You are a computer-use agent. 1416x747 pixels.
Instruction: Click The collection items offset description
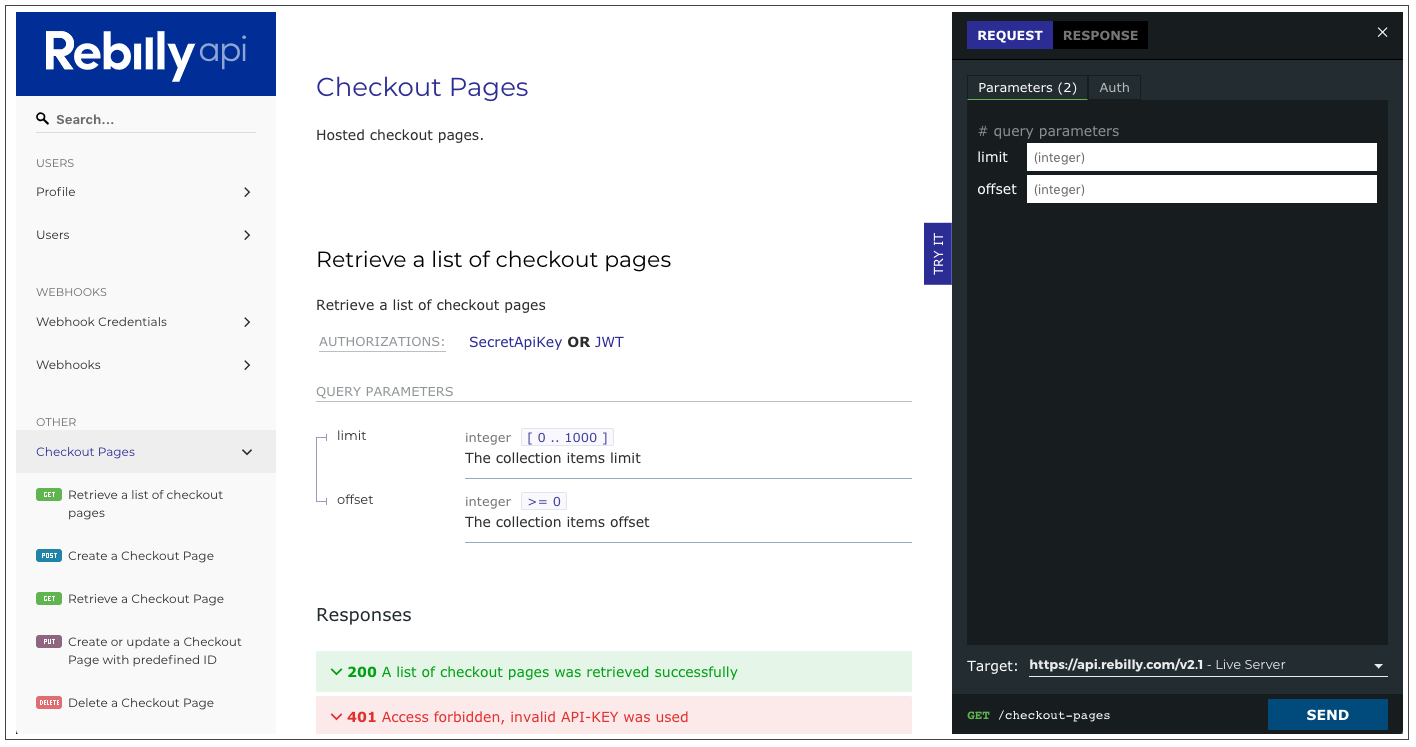557,522
